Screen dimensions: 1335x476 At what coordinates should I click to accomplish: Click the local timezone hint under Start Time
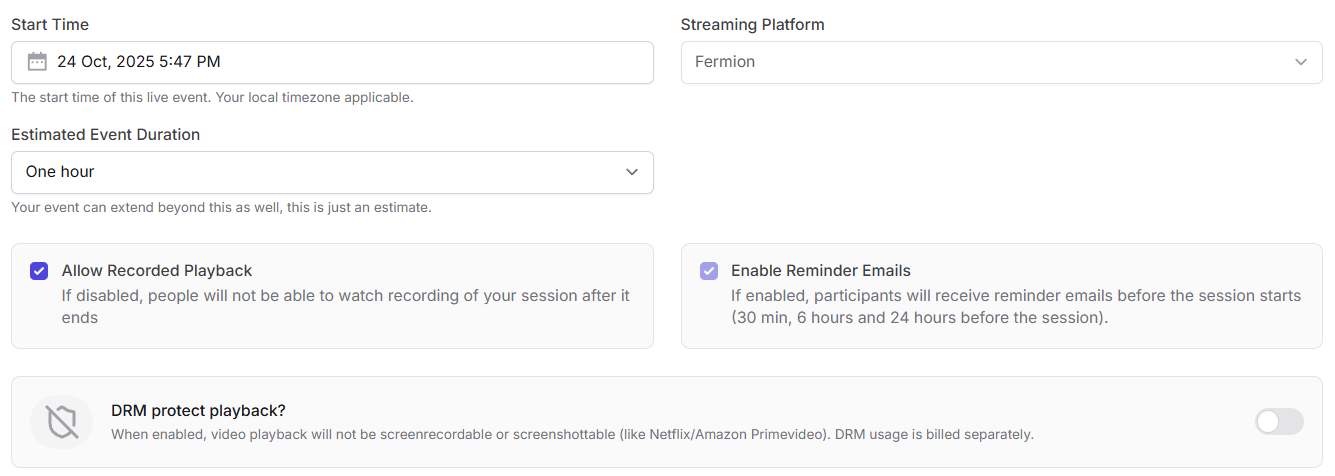click(x=212, y=98)
